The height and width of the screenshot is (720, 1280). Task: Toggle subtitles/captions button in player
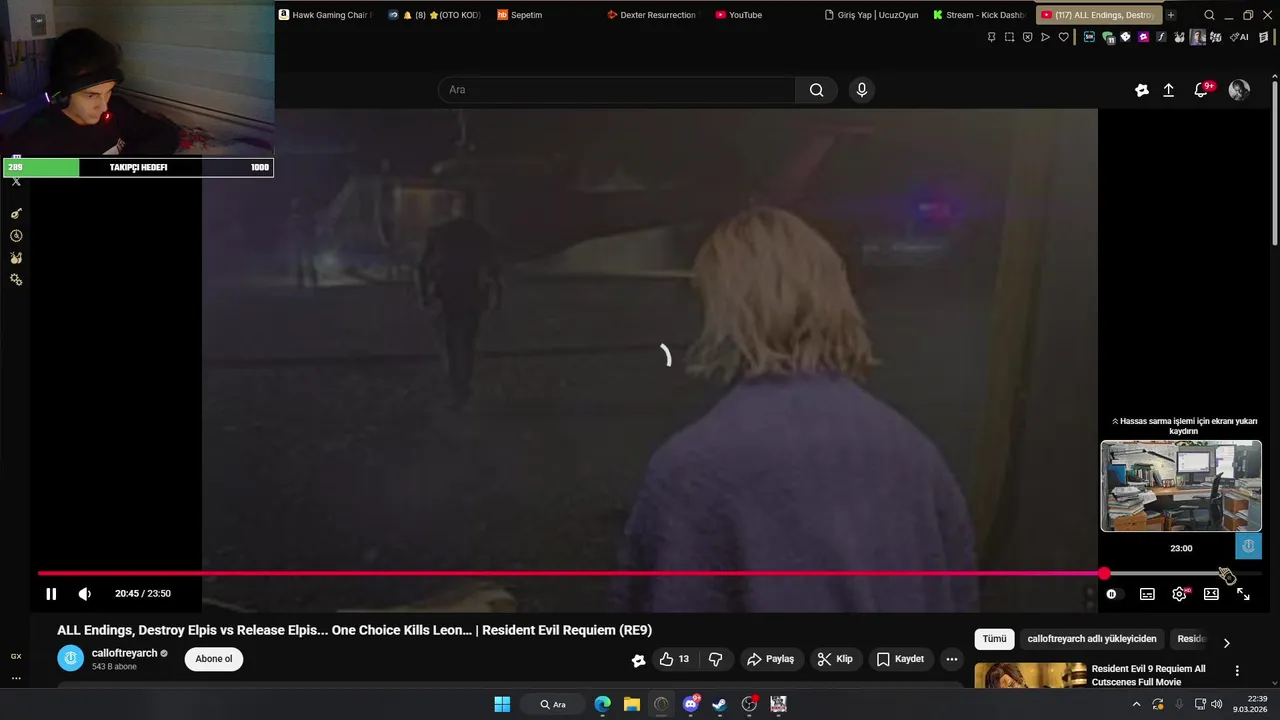[x=1147, y=594]
